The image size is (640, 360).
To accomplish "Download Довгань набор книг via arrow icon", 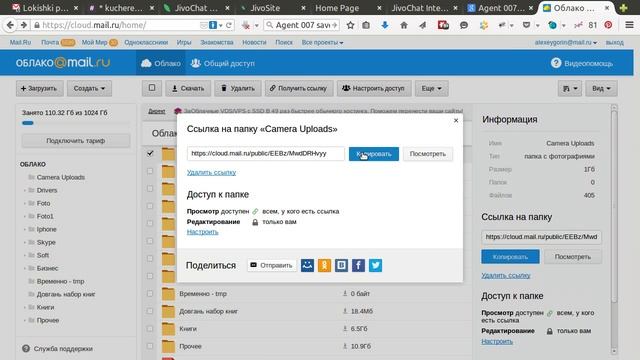I will click(x=345, y=311).
